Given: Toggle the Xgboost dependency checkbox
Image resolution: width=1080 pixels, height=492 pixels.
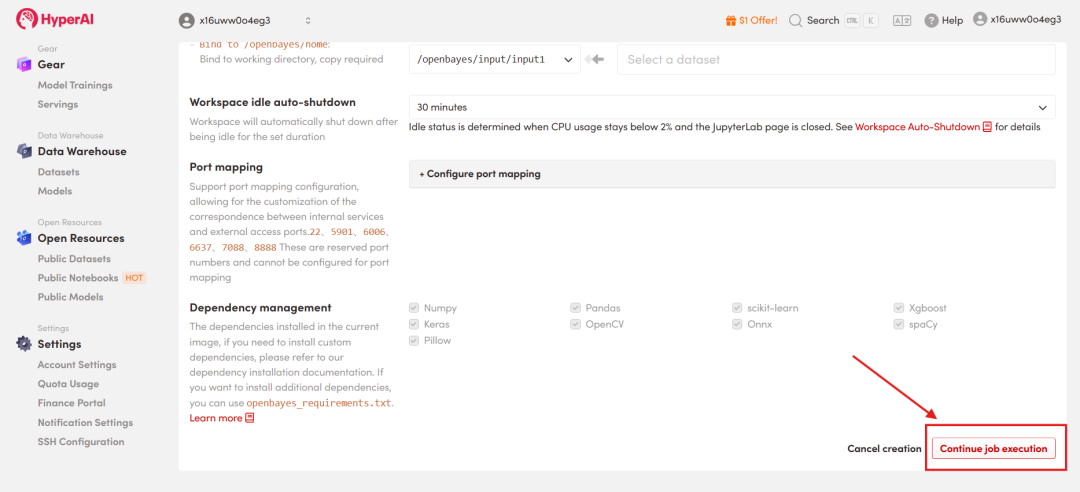Looking at the screenshot, I should point(899,308).
